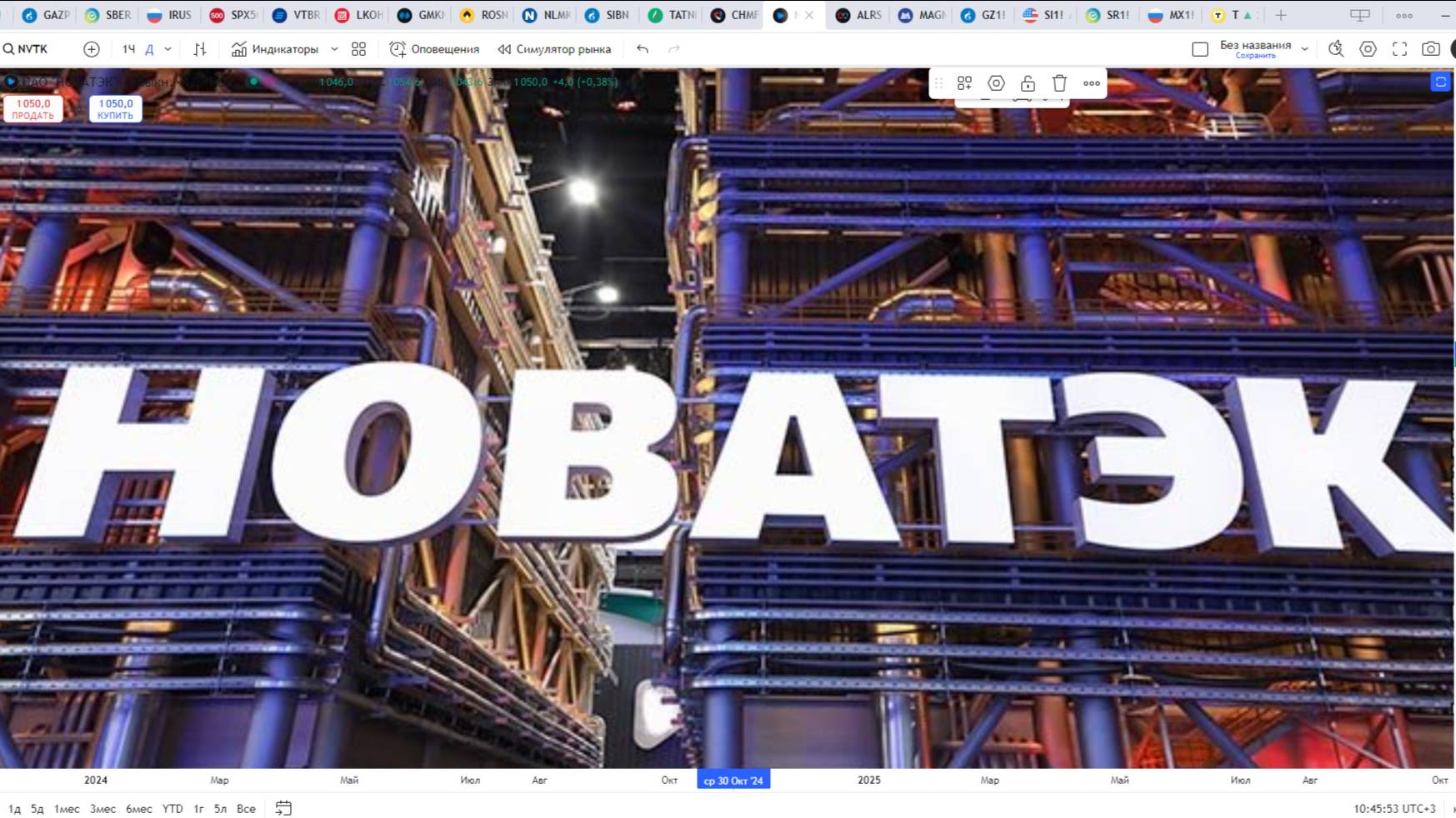Screen dimensions: 1456x818
Task: Switch to the CHMF tab
Action: [x=733, y=15]
